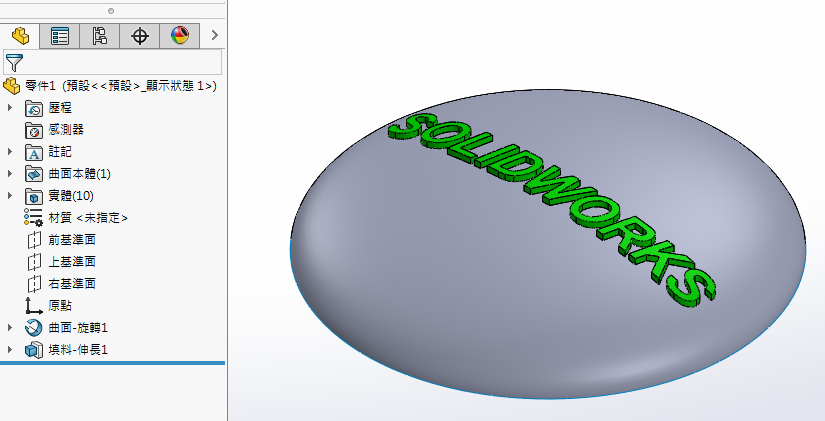Select the 上基準面 top plane
The image size is (825, 421).
tap(72, 262)
